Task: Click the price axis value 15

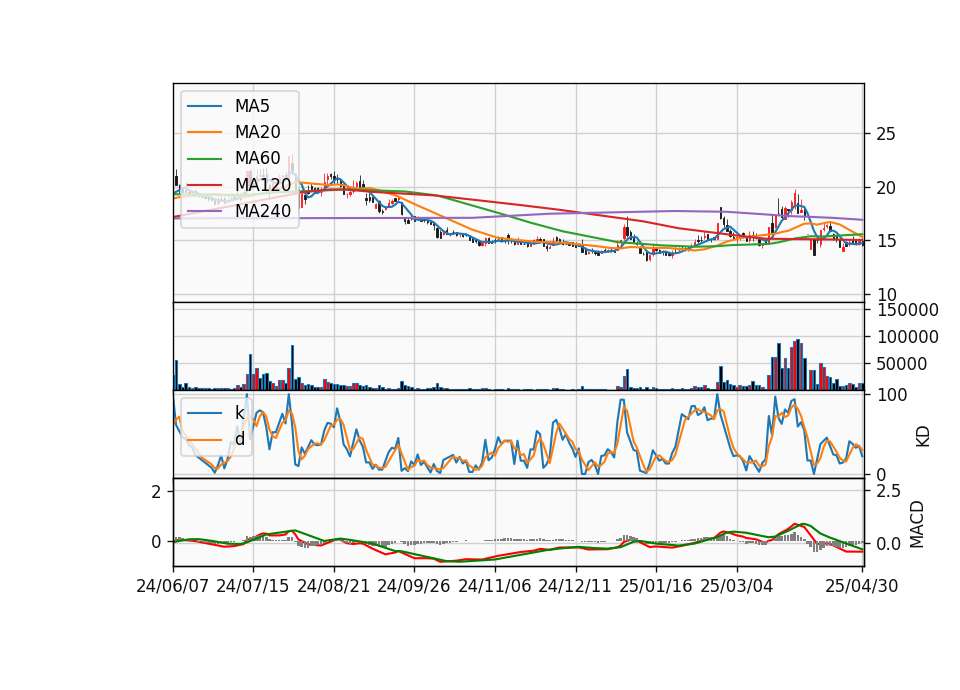Action: (x=885, y=241)
